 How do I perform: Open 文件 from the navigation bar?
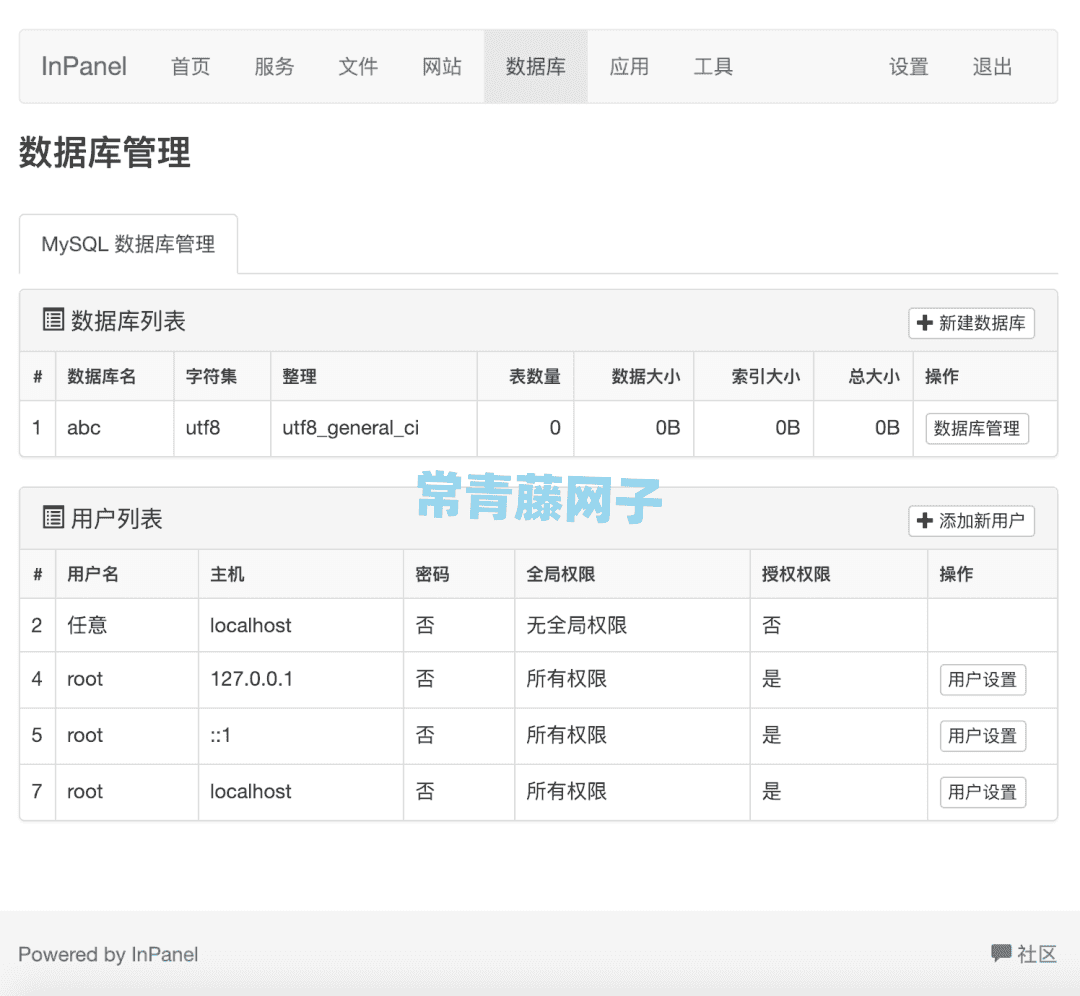click(x=358, y=66)
